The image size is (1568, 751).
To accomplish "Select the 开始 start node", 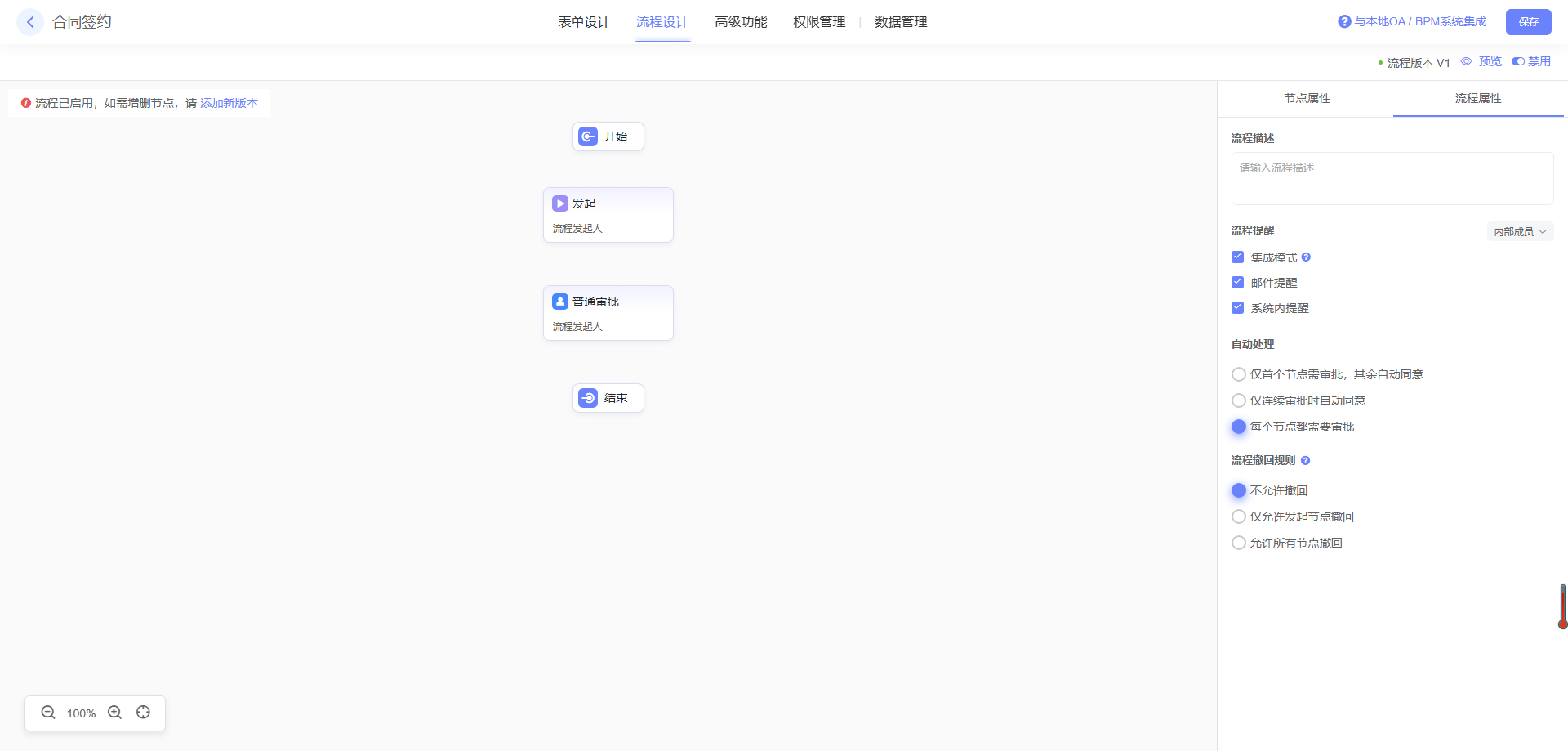I will pyautogui.click(x=608, y=136).
